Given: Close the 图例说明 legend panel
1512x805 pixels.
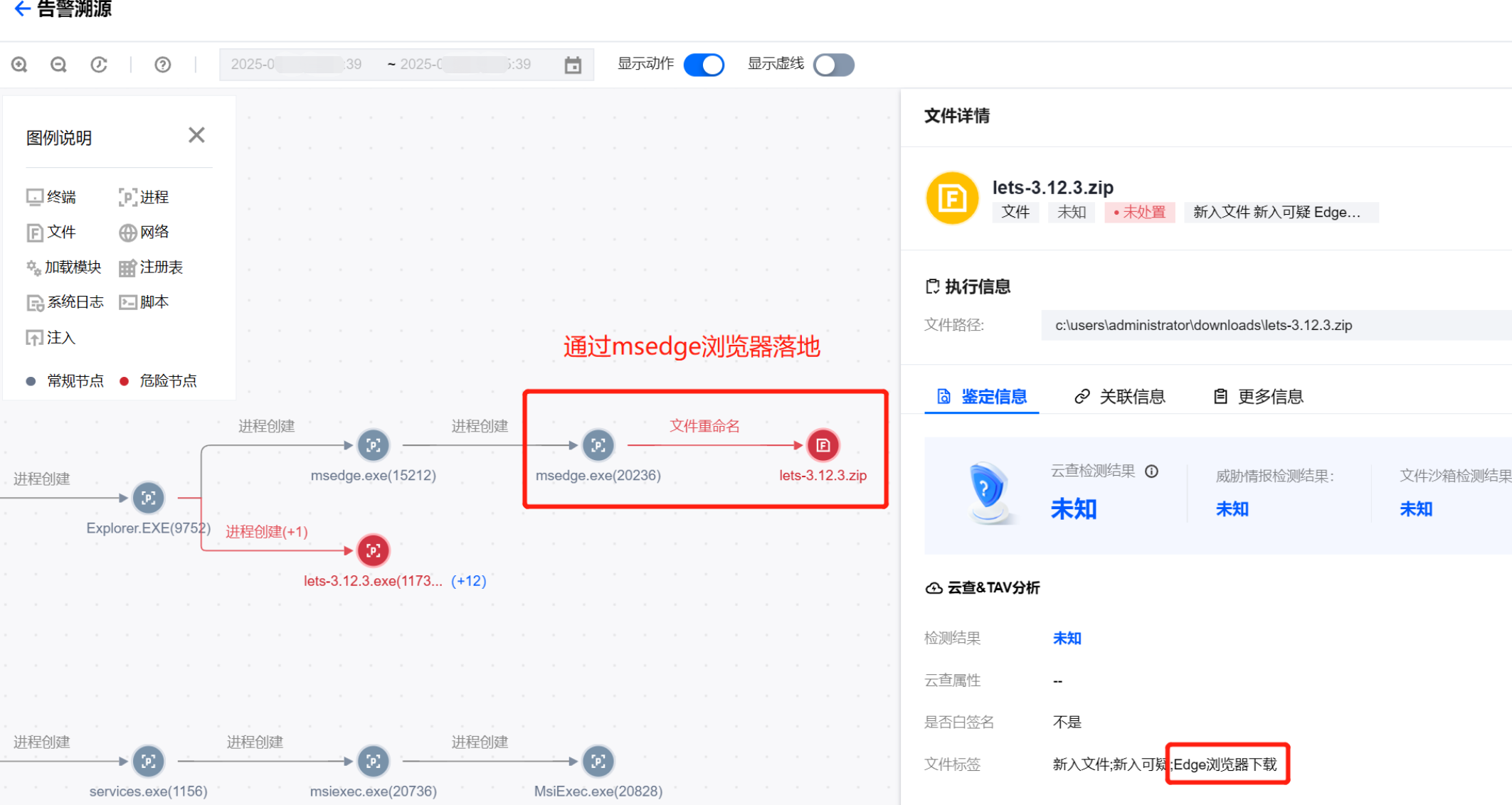Looking at the screenshot, I should pyautogui.click(x=196, y=135).
